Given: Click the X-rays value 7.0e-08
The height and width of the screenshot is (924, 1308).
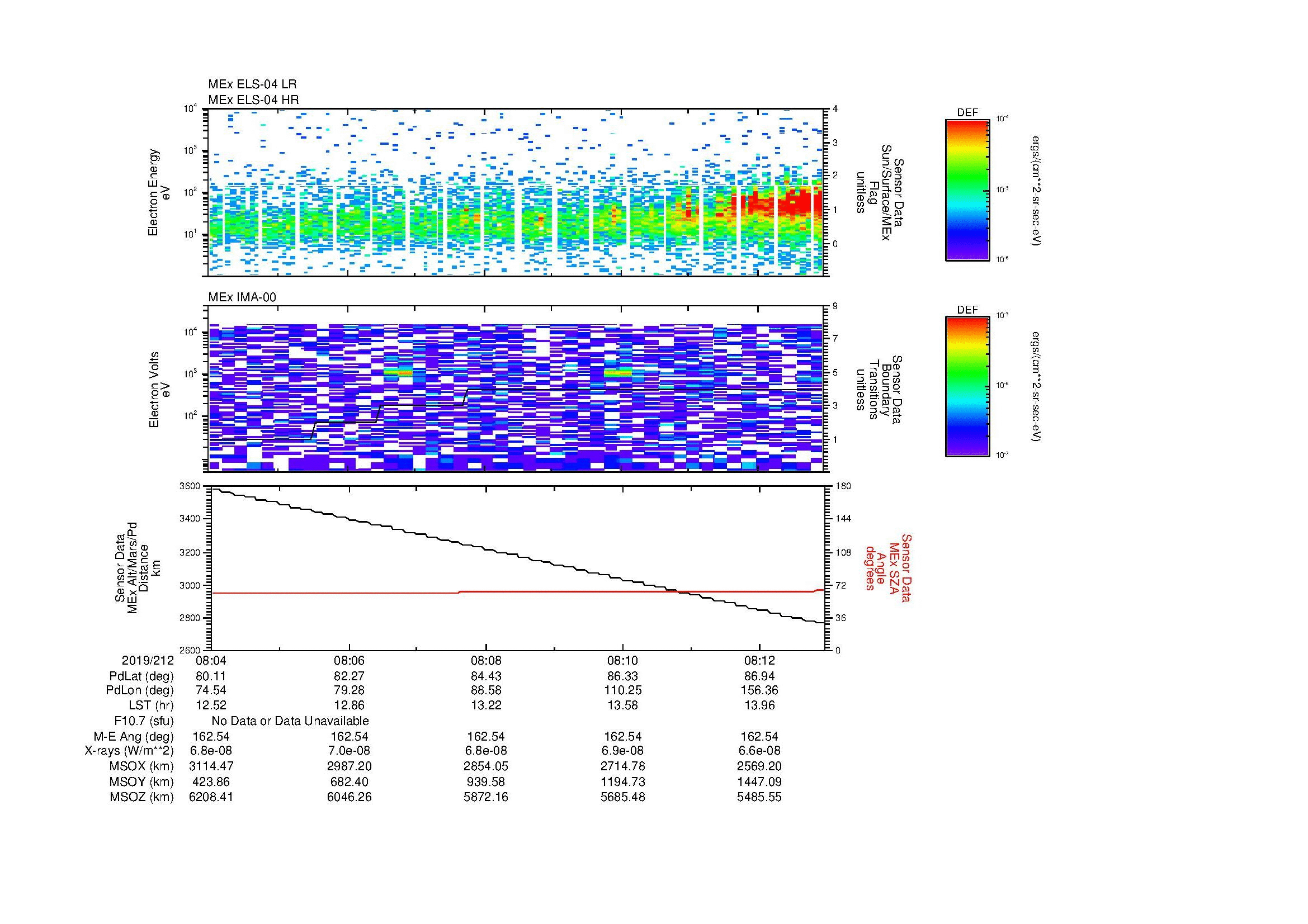Looking at the screenshot, I should point(349,751).
